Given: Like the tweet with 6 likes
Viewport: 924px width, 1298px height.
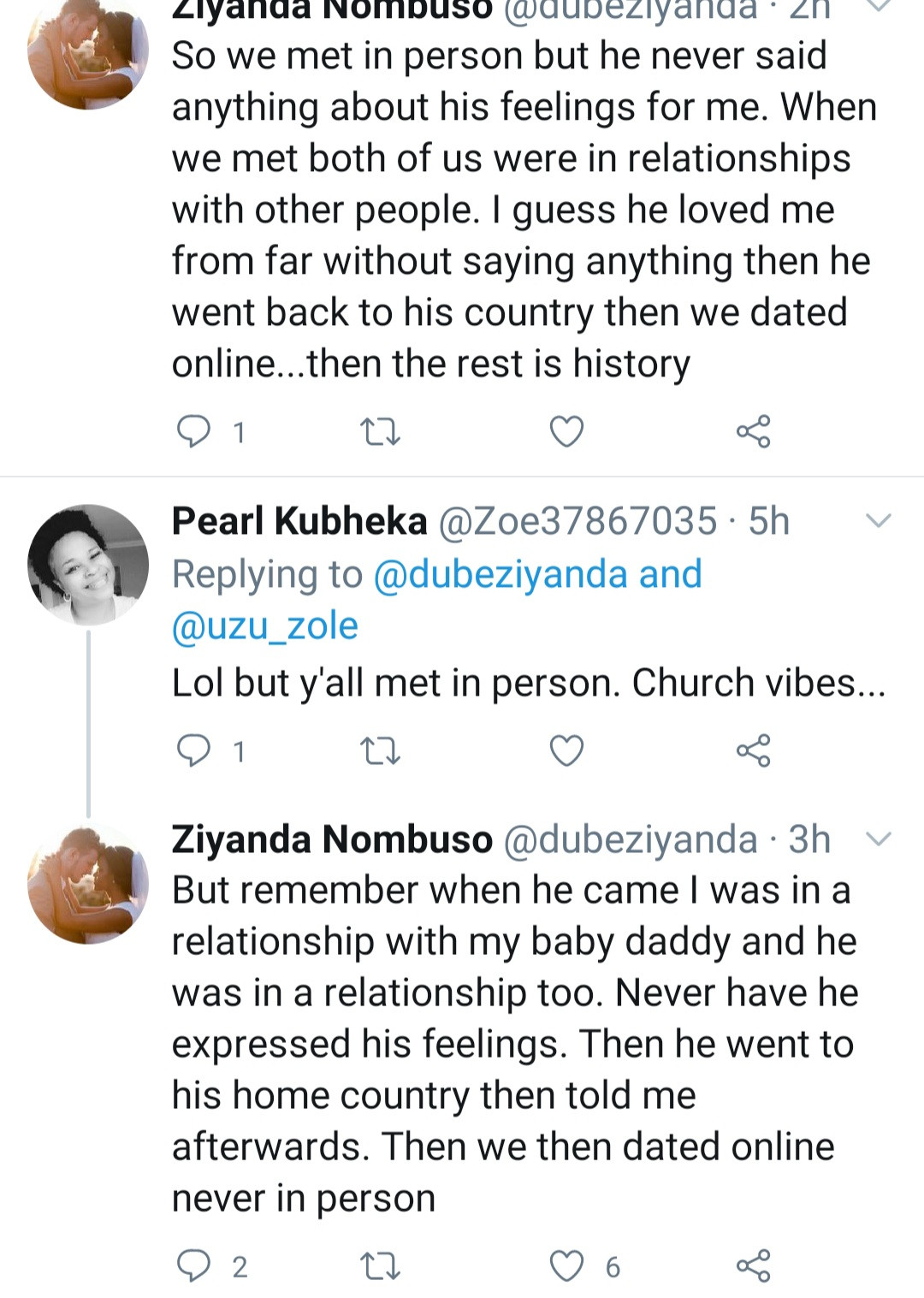Looking at the screenshot, I should click(x=566, y=1265).
